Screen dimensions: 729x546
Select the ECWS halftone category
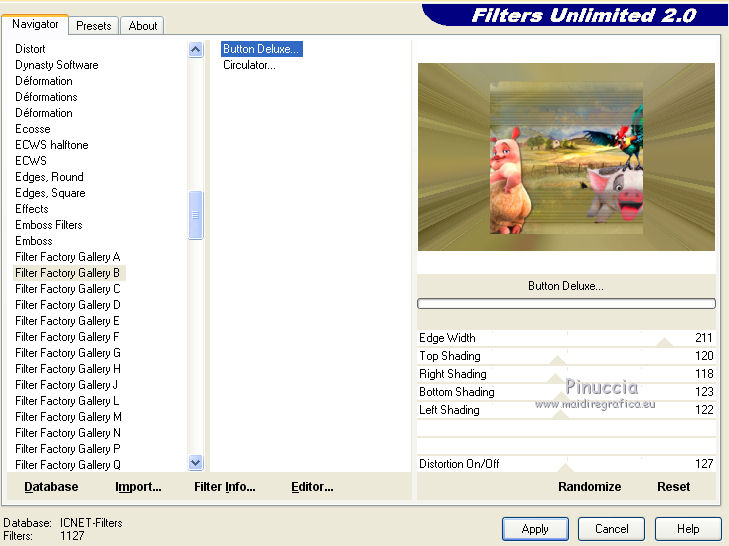[x=52, y=145]
